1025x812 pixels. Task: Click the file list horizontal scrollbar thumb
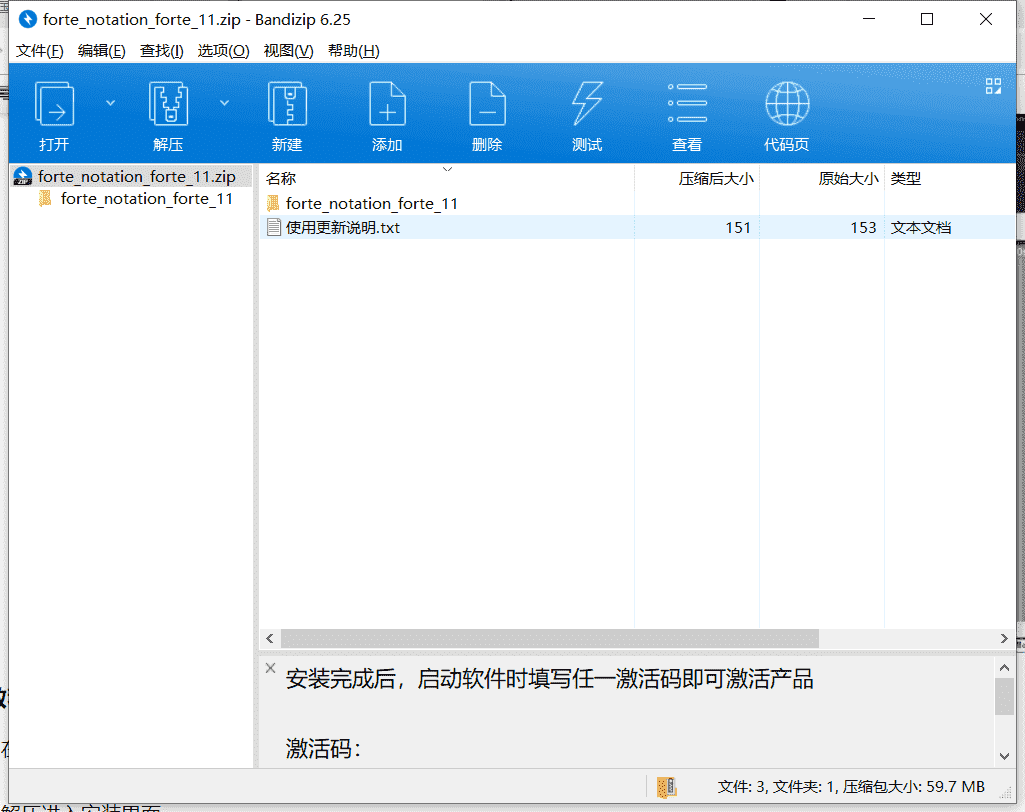(x=550, y=639)
